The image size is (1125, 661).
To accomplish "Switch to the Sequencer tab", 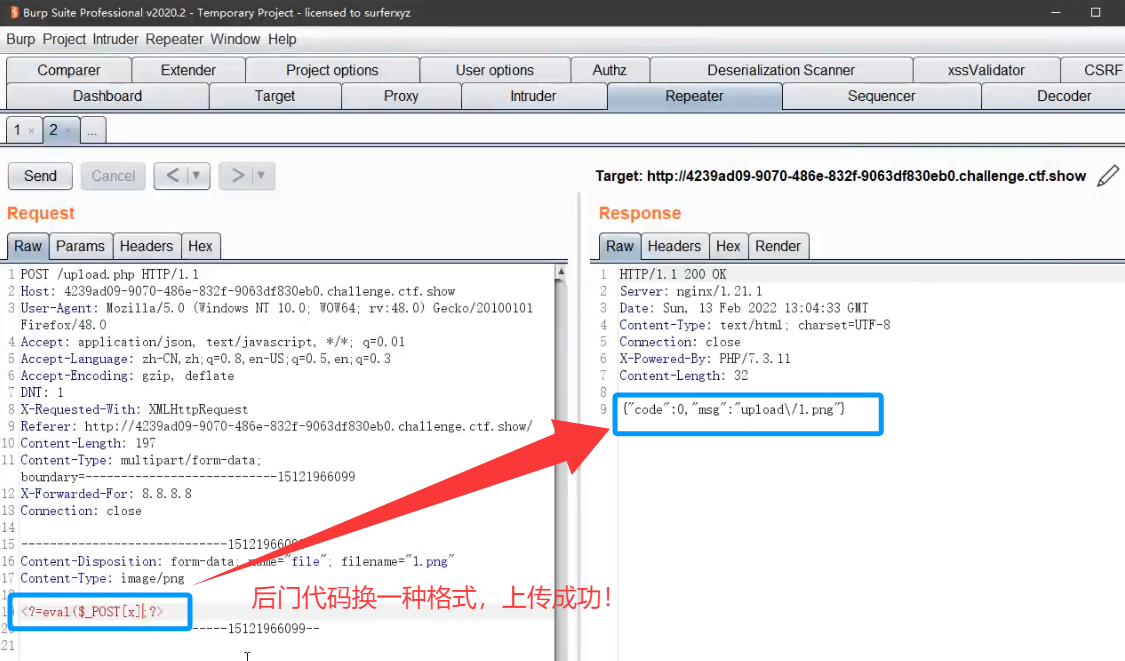I will coord(882,96).
